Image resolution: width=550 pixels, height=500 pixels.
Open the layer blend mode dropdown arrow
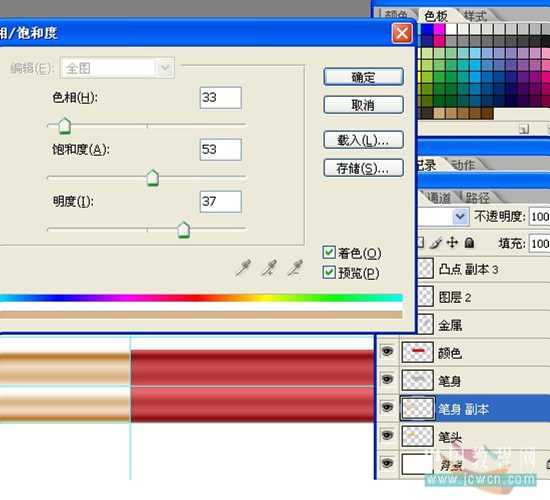point(460,216)
